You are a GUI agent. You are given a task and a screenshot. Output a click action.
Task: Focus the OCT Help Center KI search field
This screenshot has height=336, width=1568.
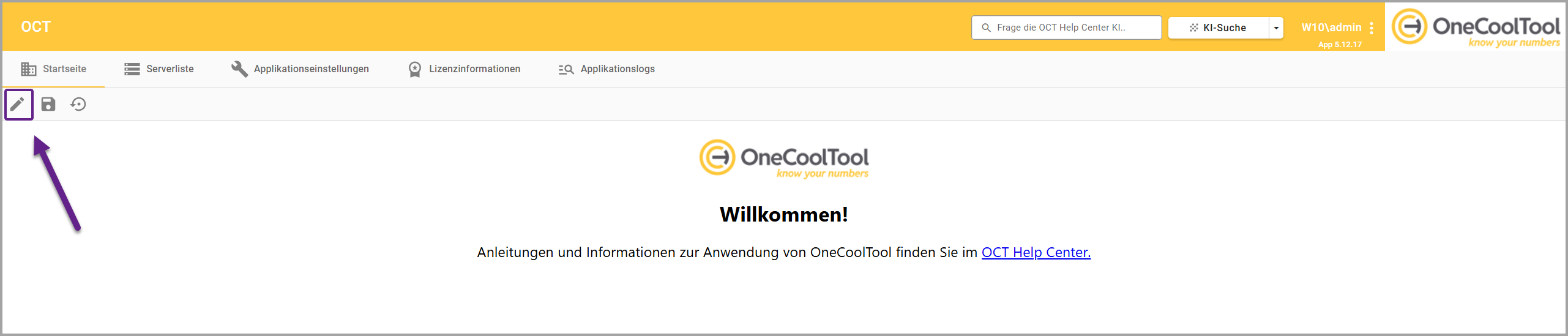pos(1066,28)
